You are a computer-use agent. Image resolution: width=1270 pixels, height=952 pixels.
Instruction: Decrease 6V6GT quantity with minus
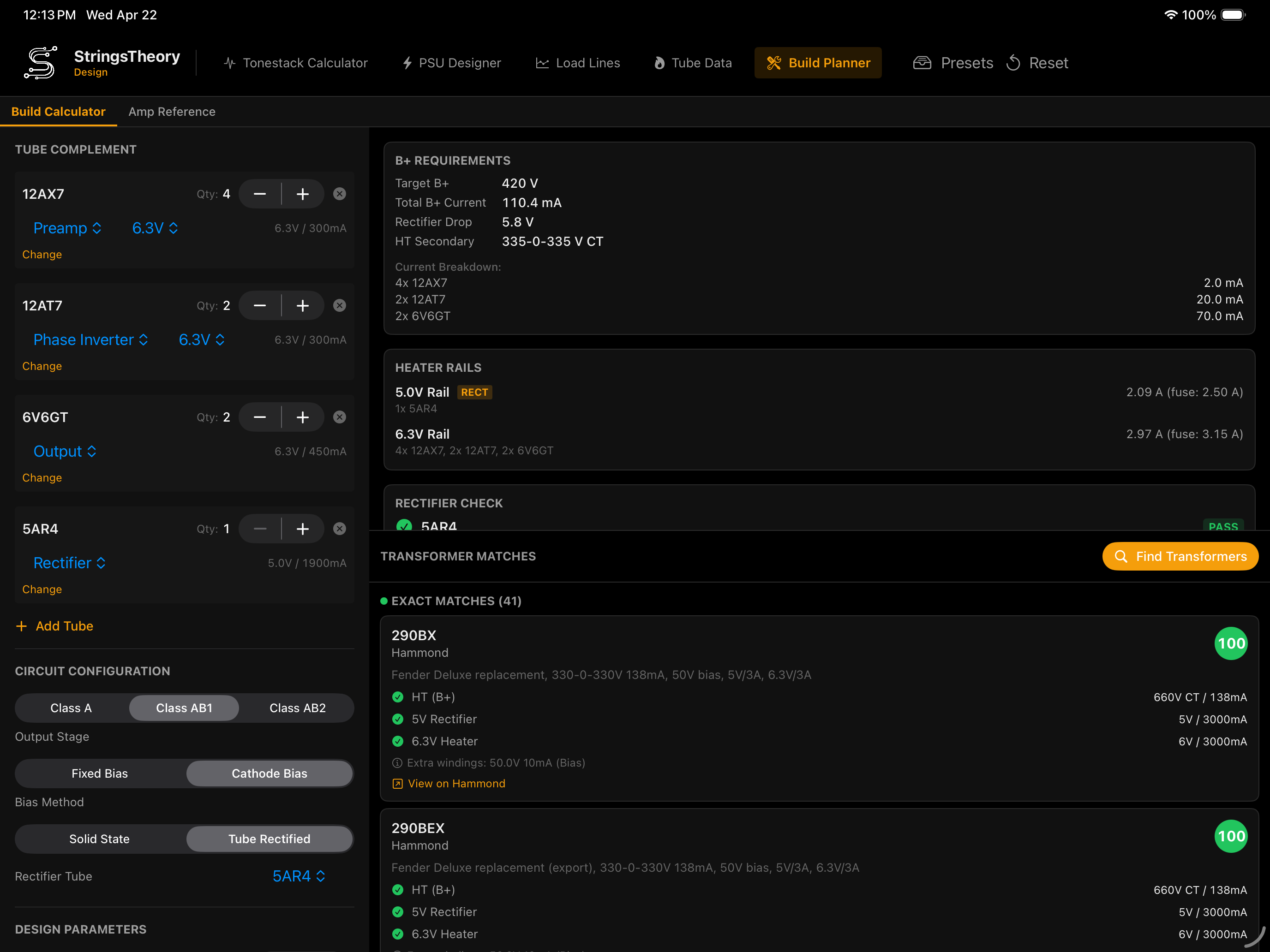pyautogui.click(x=260, y=417)
